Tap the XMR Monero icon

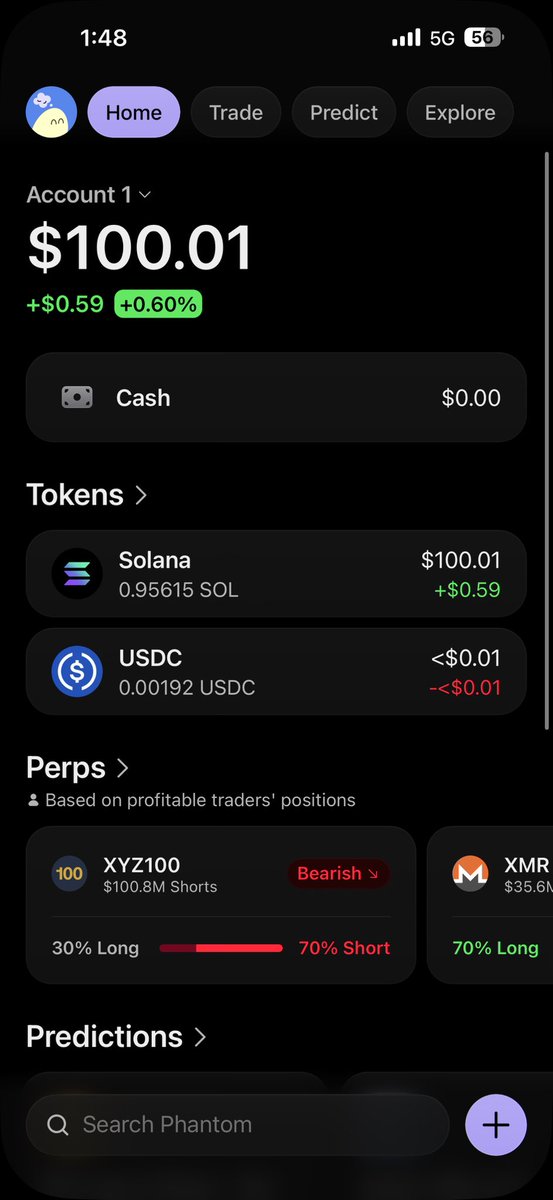470,874
